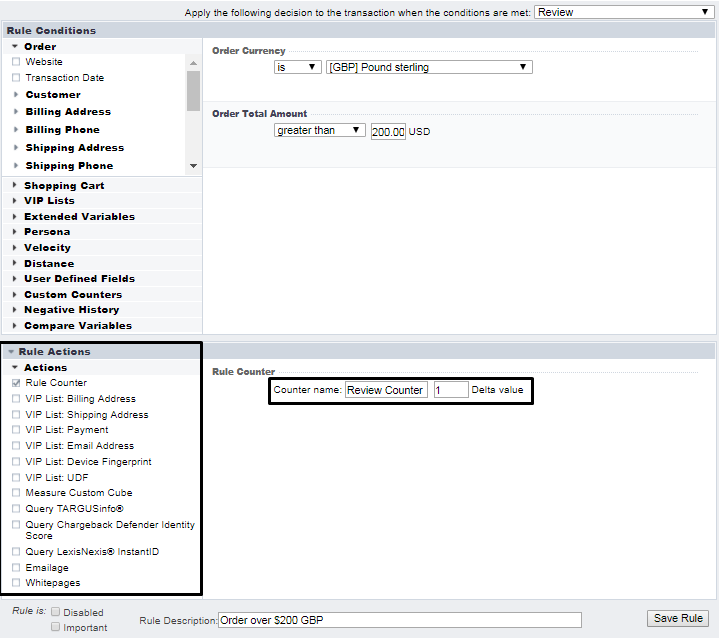Check VIP List: Device Fingerprint
This screenshot has width=719, height=638.
coord(16,461)
